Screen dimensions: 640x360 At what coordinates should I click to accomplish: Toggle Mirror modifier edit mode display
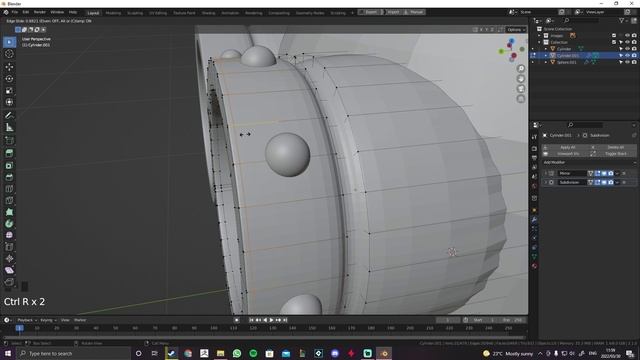(597, 173)
